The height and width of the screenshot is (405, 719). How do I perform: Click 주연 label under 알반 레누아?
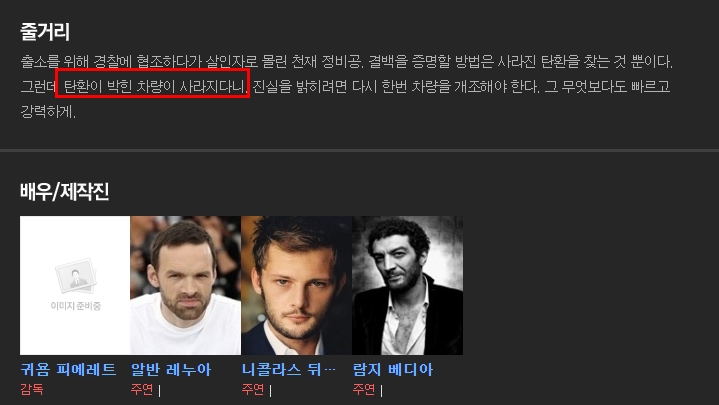pos(142,389)
